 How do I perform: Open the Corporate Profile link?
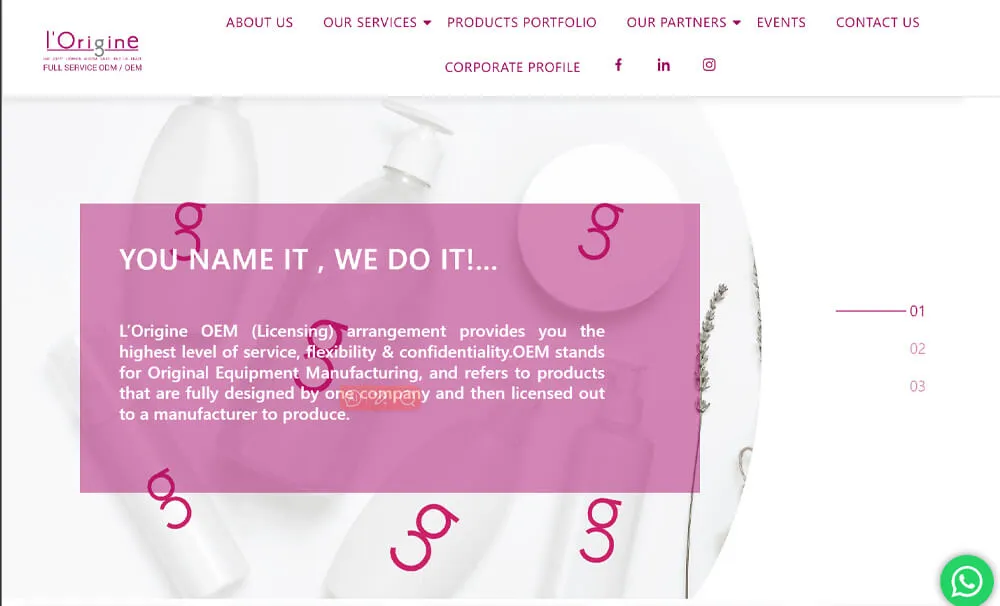click(512, 67)
